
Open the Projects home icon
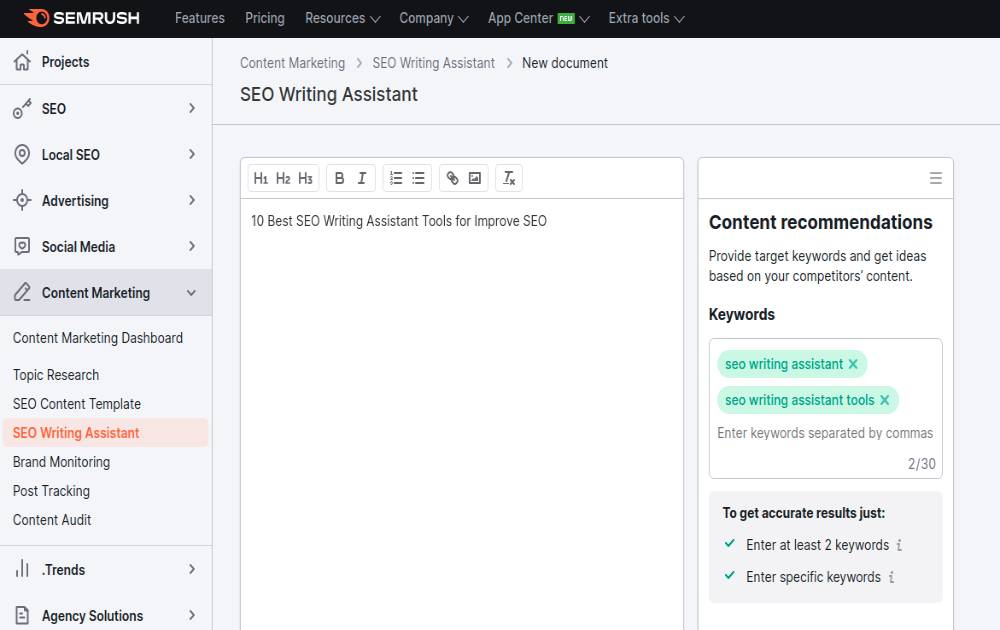pyautogui.click(x=22, y=61)
